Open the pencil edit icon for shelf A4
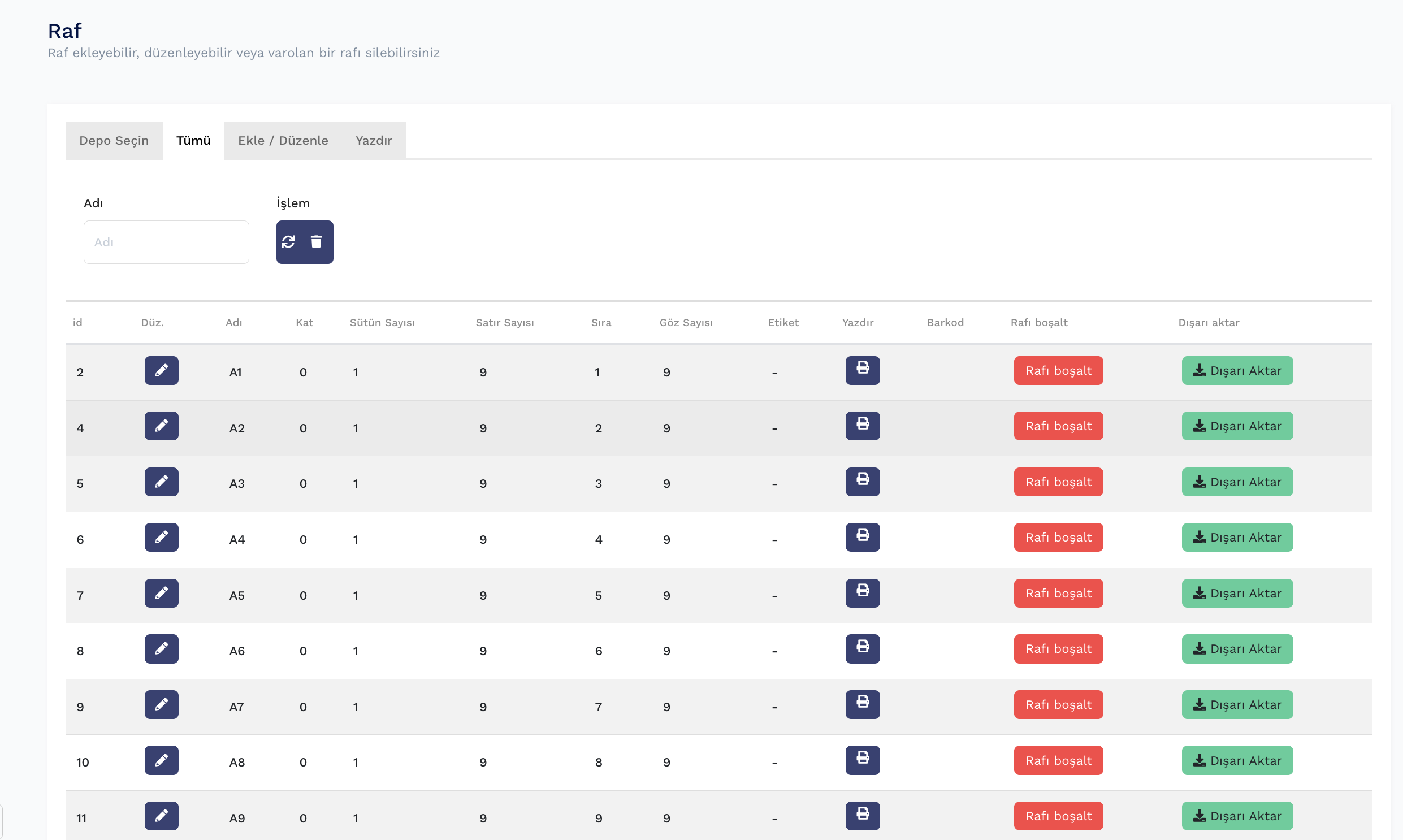This screenshot has width=1403, height=840. (x=161, y=538)
